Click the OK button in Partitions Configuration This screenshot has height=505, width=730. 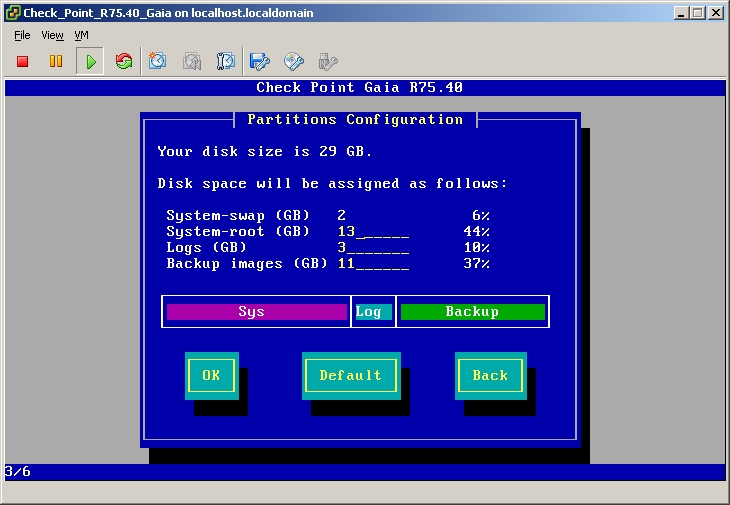212,376
